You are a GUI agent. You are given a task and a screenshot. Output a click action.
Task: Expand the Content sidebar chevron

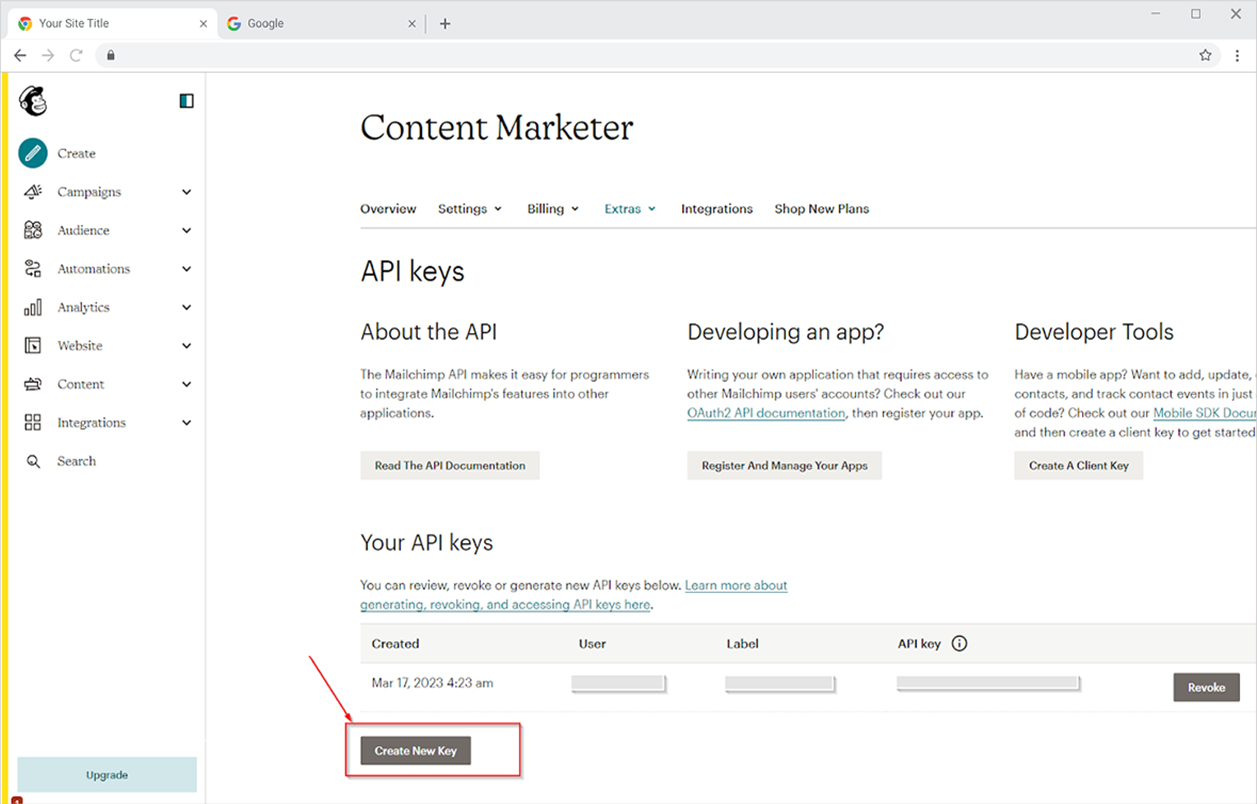coord(187,384)
